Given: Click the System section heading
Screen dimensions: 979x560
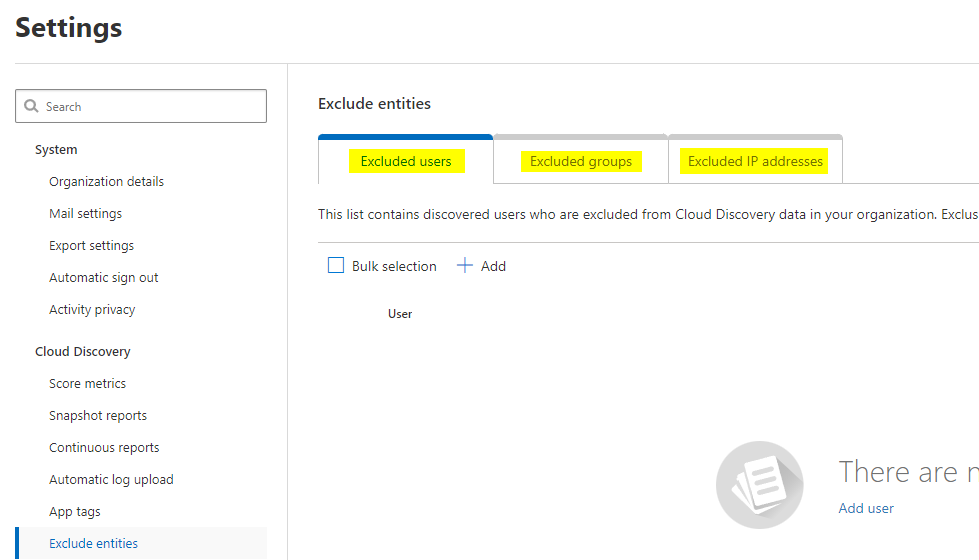Looking at the screenshot, I should click(x=56, y=150).
